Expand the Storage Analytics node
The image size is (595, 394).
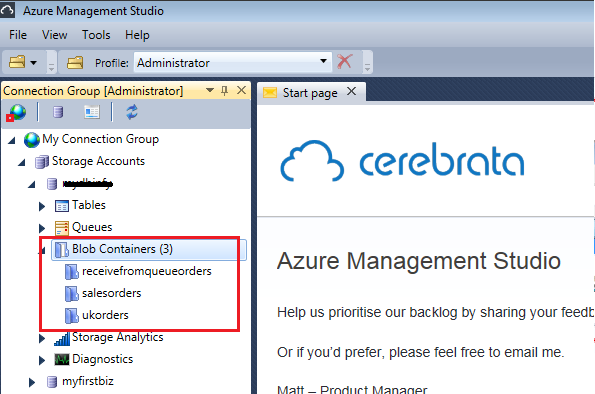tap(42, 338)
